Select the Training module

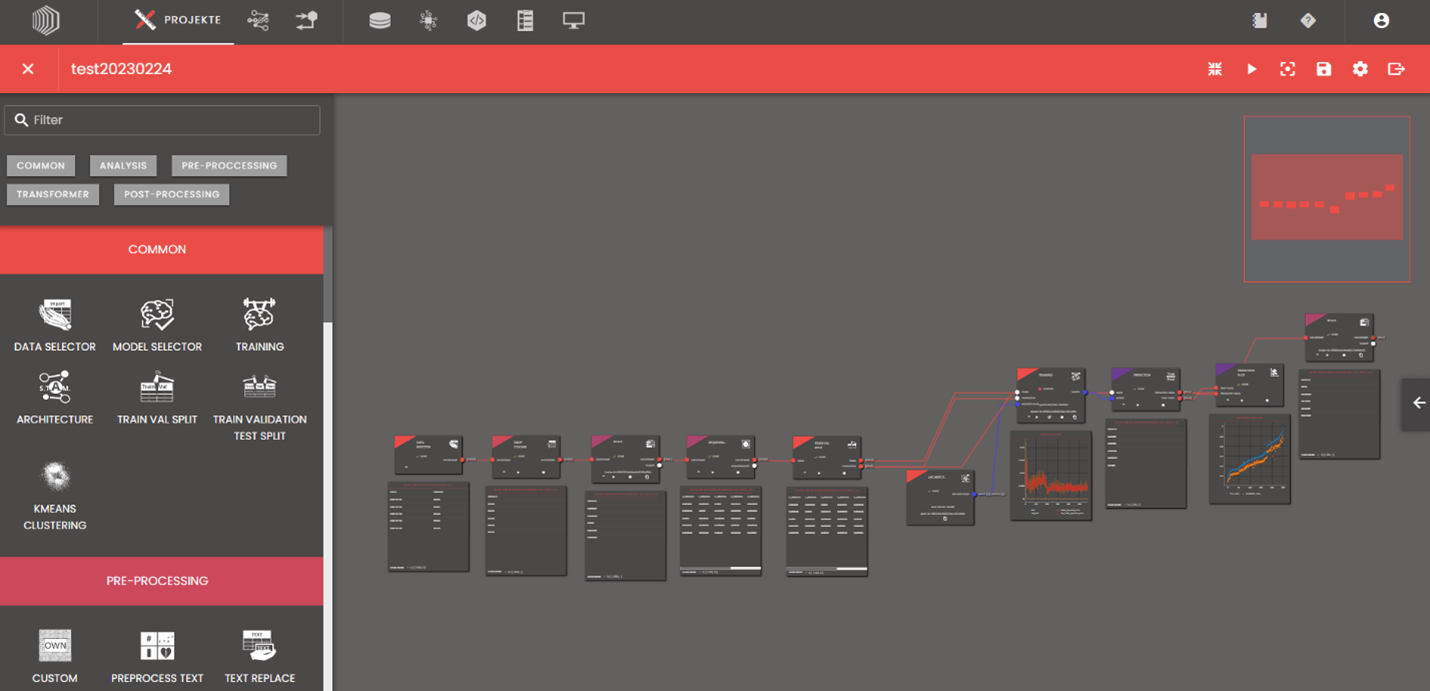pyautogui.click(x=260, y=325)
